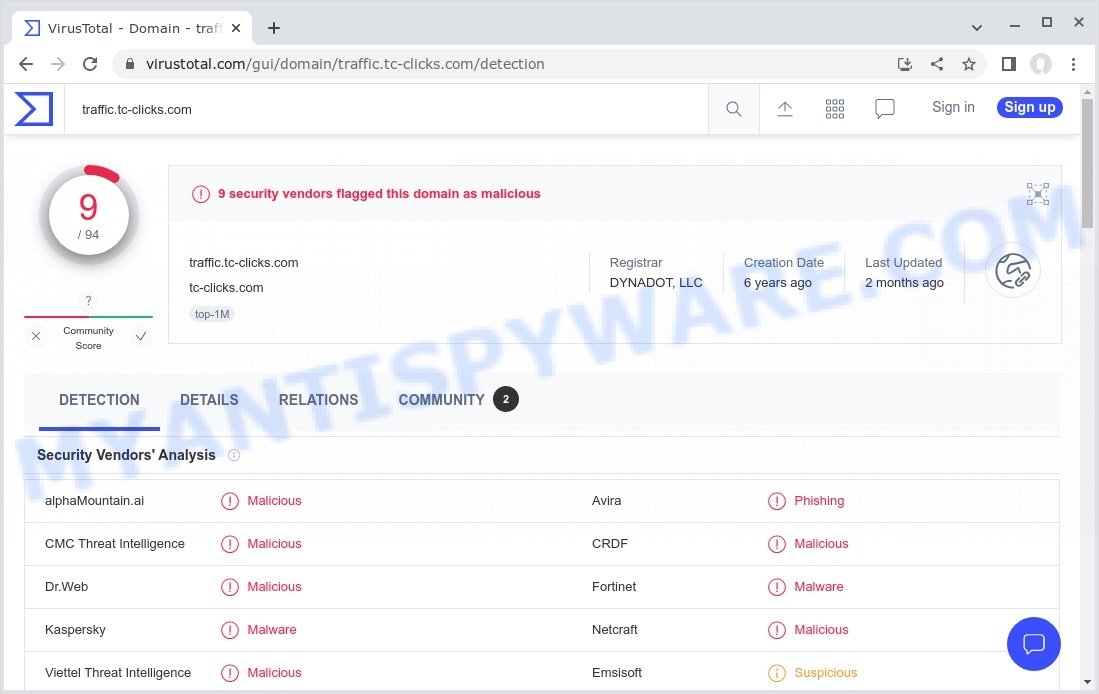
Task: Click browser back arrow
Action: (26, 64)
